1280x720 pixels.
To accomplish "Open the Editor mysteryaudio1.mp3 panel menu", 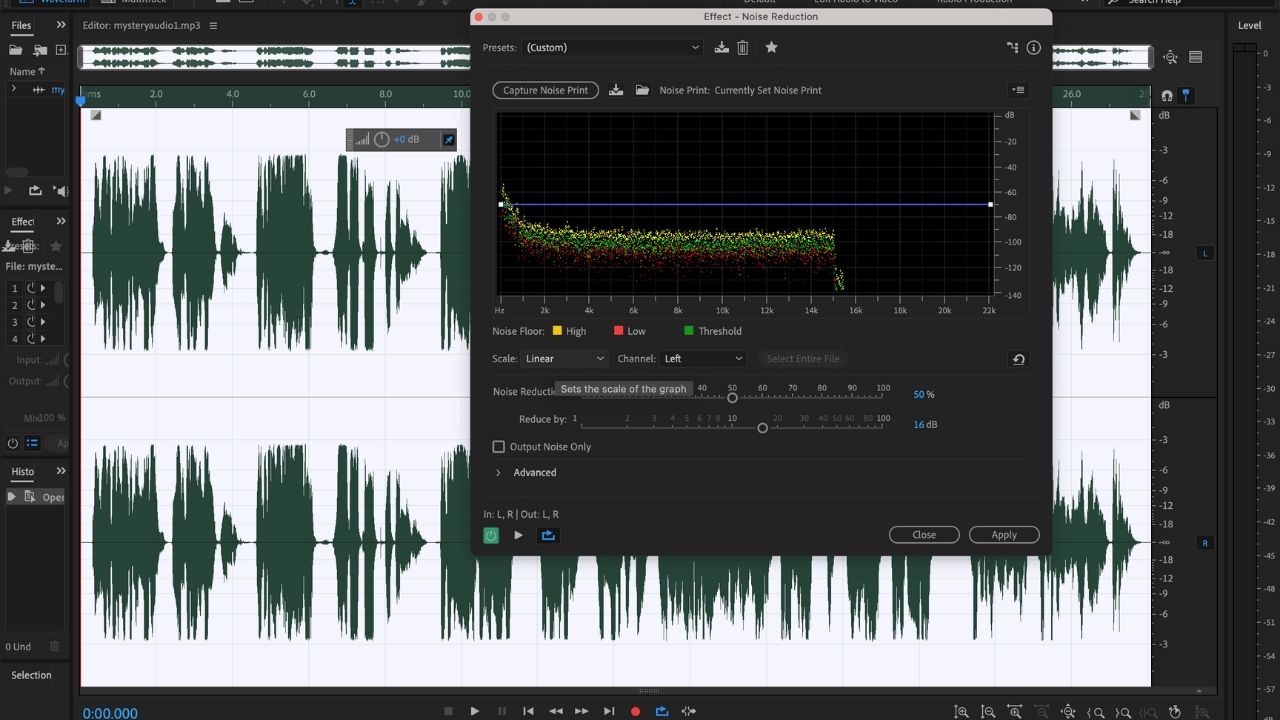I will pyautogui.click(x=213, y=25).
